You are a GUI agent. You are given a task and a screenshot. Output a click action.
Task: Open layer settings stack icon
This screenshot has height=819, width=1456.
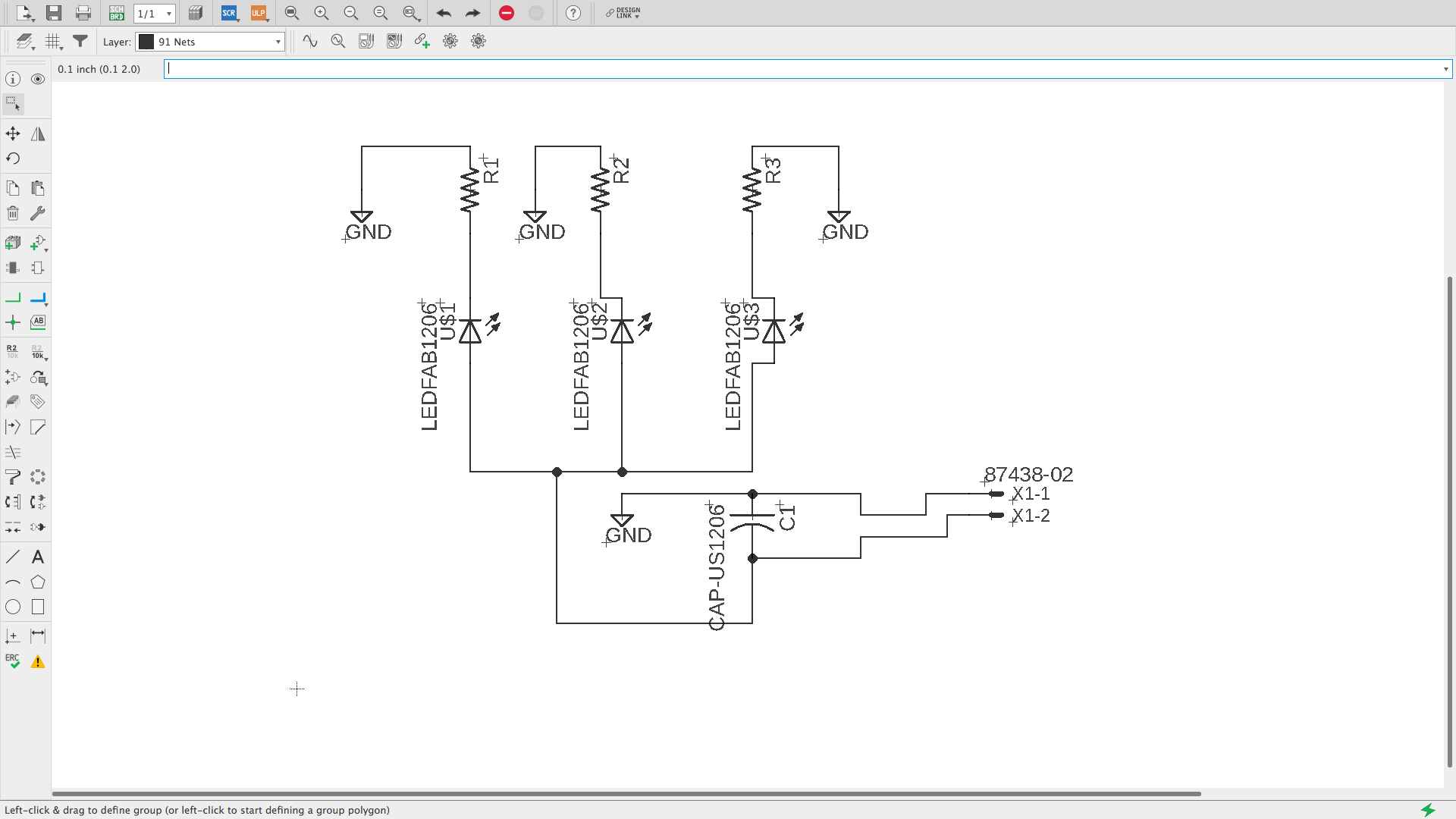click(25, 42)
